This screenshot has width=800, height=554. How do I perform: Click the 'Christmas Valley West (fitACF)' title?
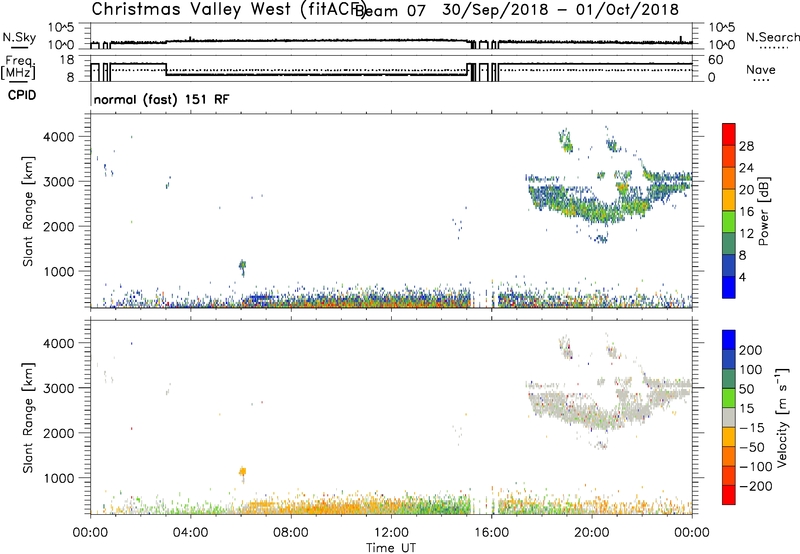pos(228,10)
